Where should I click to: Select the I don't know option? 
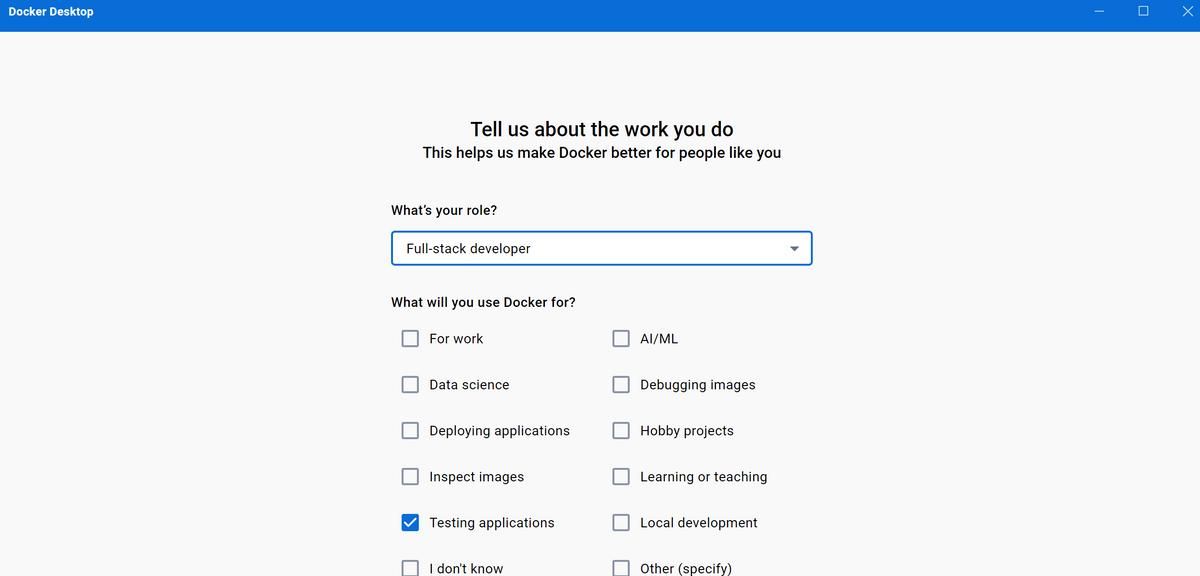point(410,567)
